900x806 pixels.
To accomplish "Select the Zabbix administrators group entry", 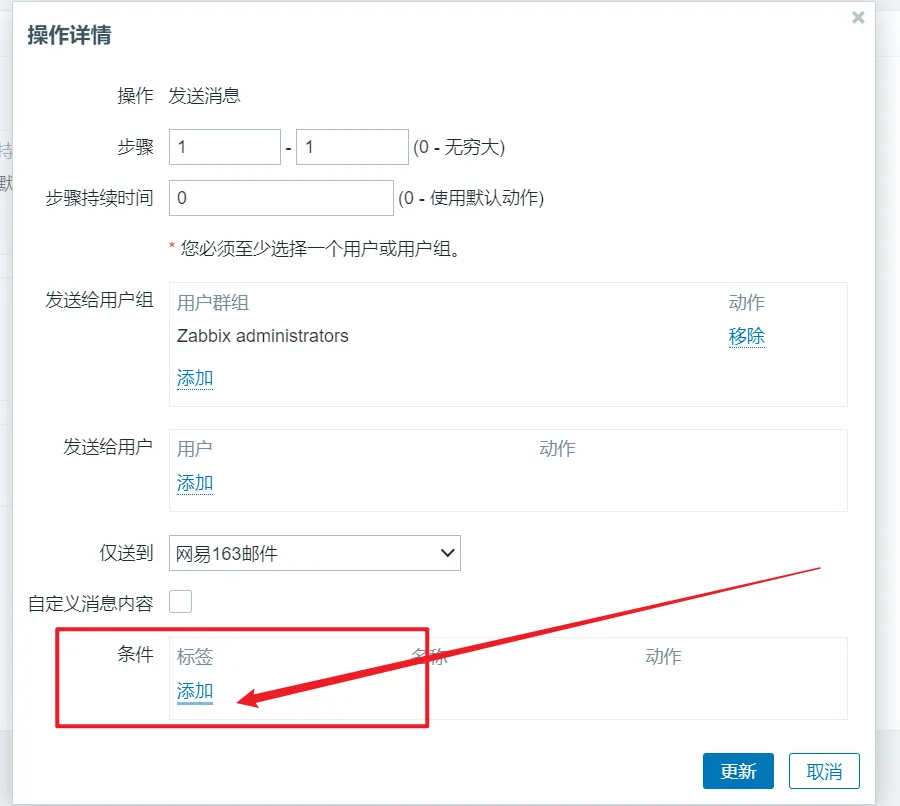I will click(263, 336).
